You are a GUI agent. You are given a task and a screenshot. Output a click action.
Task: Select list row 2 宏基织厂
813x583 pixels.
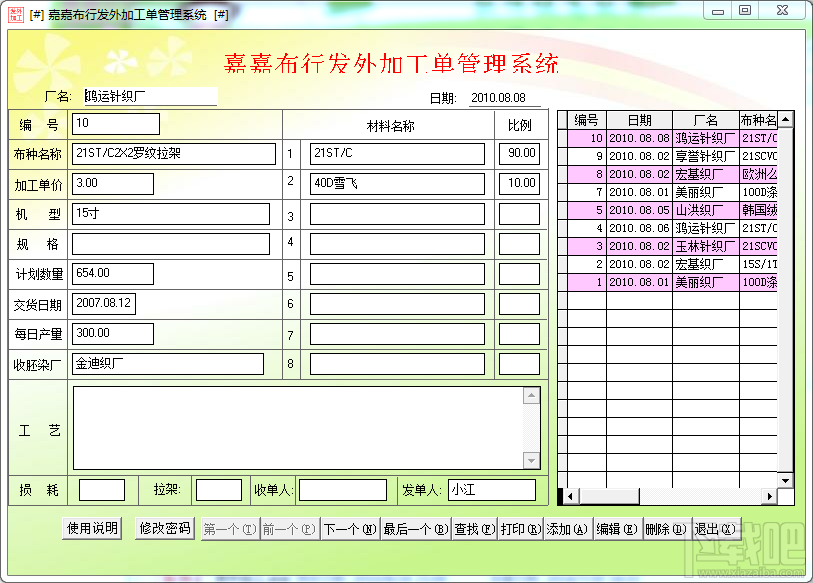(672, 264)
